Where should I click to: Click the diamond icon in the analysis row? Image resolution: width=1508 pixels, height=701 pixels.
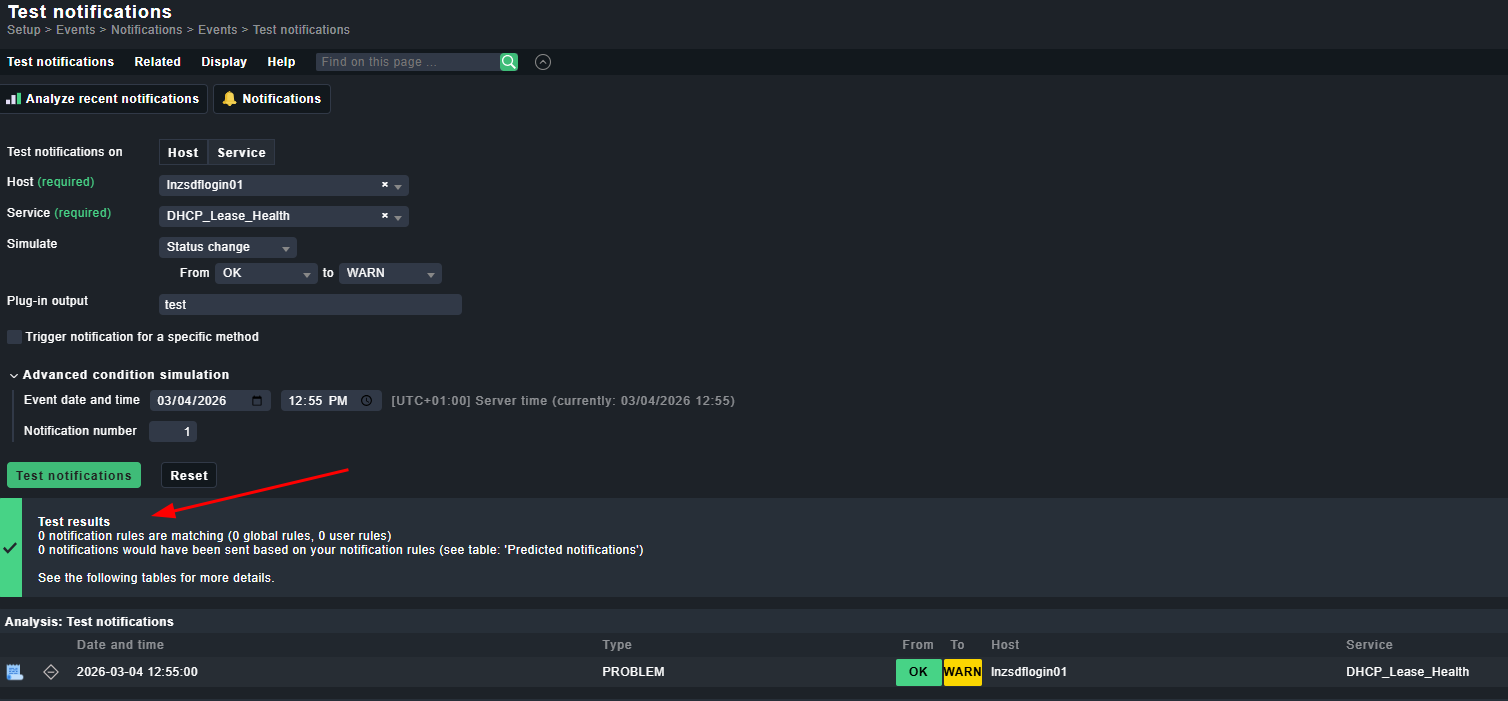(51, 672)
